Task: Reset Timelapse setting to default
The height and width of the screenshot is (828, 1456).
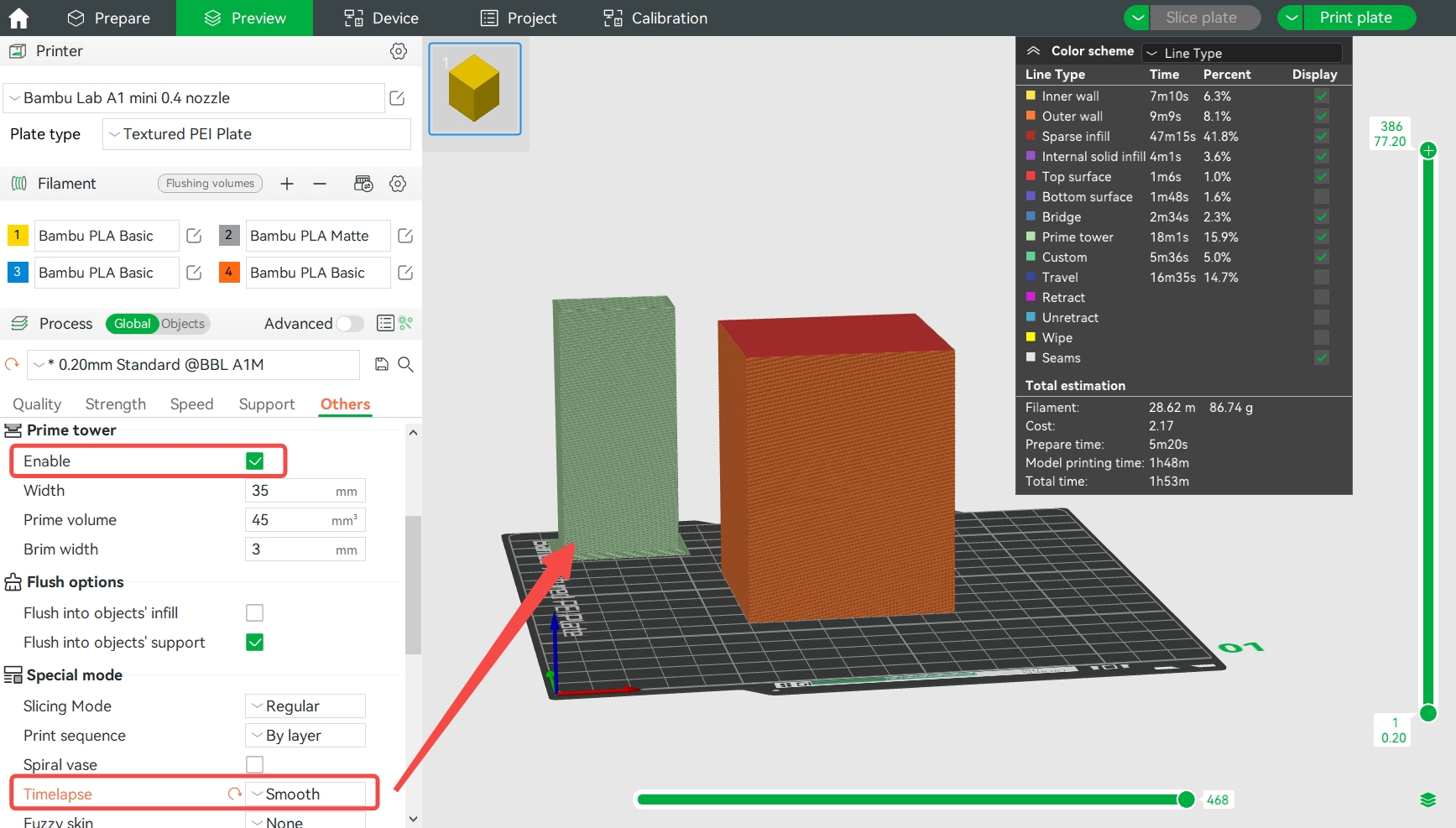Action: (234, 794)
